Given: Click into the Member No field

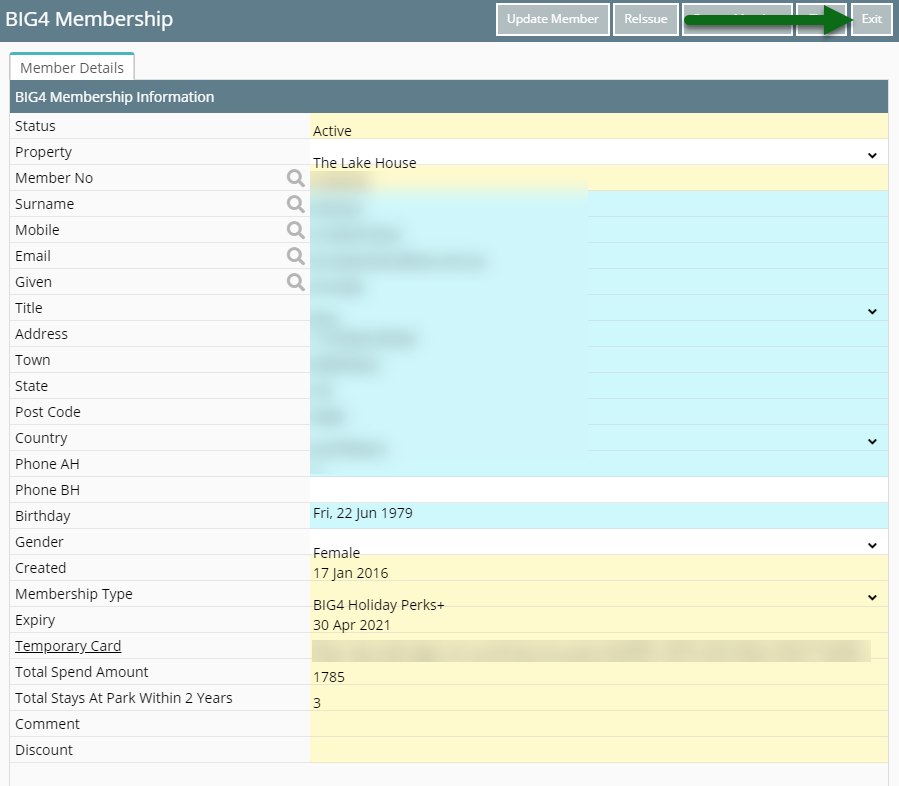Looking at the screenshot, I should 599,178.
